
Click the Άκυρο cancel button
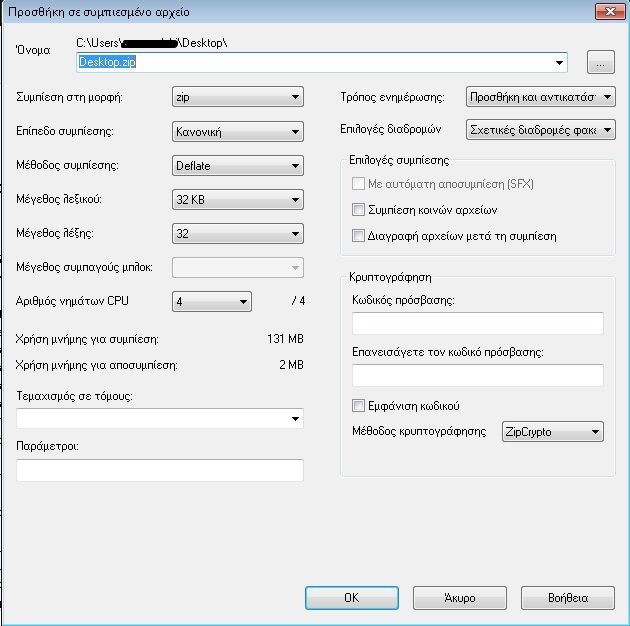(459, 598)
